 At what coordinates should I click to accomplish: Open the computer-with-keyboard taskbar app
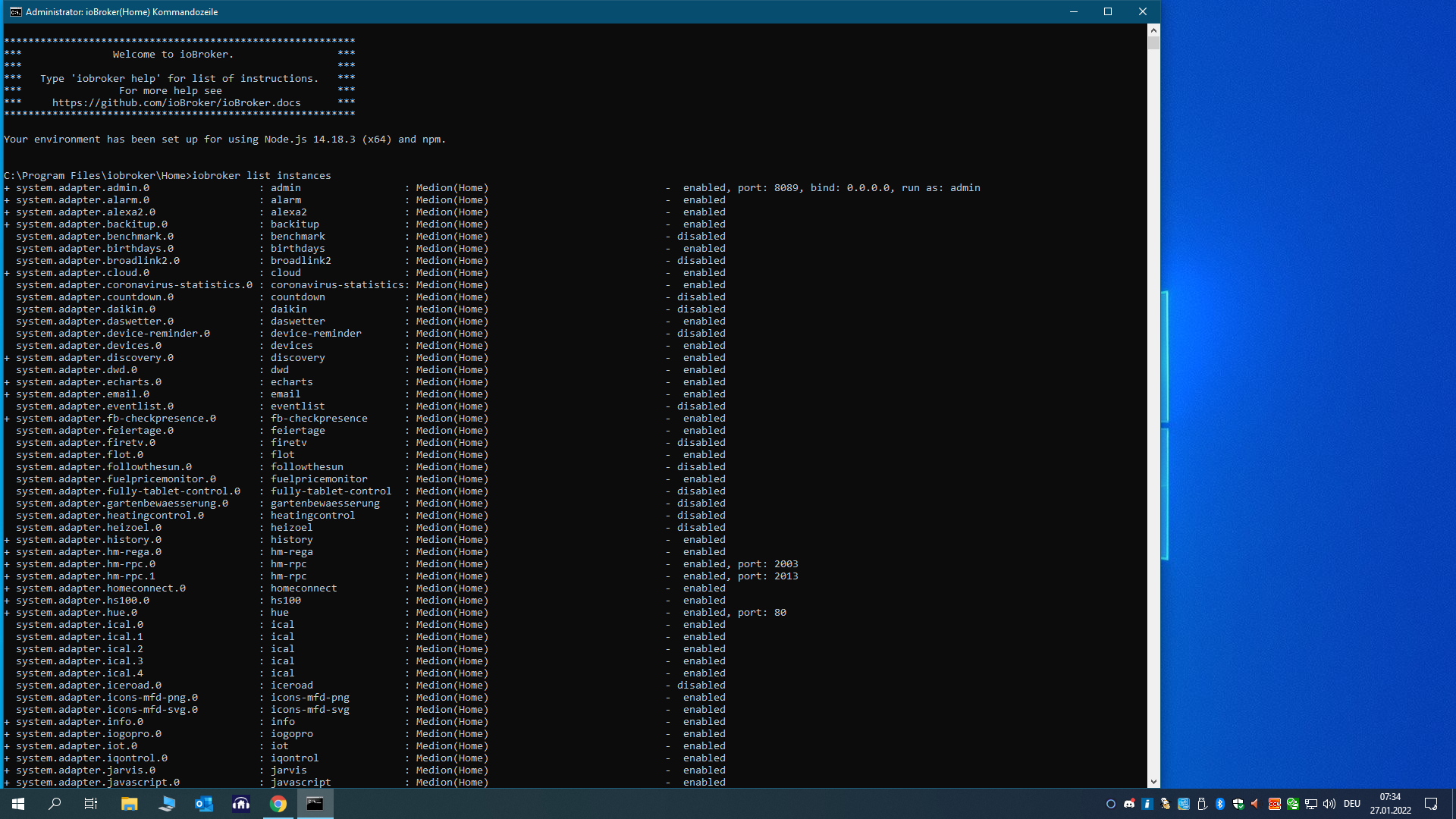167,804
